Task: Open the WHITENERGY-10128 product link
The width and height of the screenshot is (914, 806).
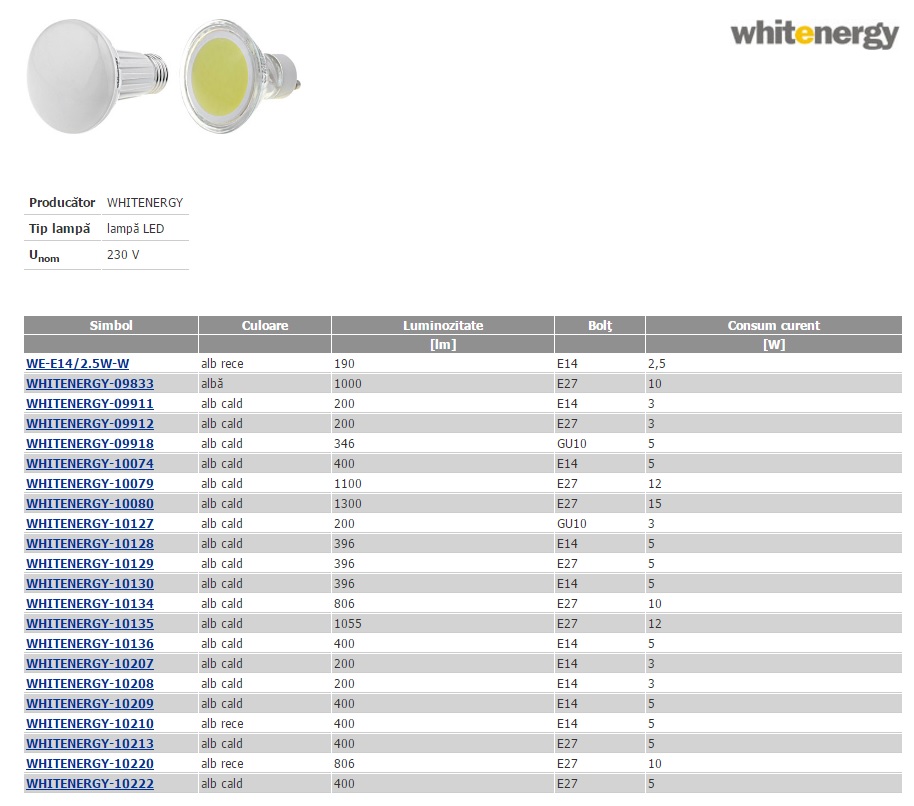Action: [90, 544]
